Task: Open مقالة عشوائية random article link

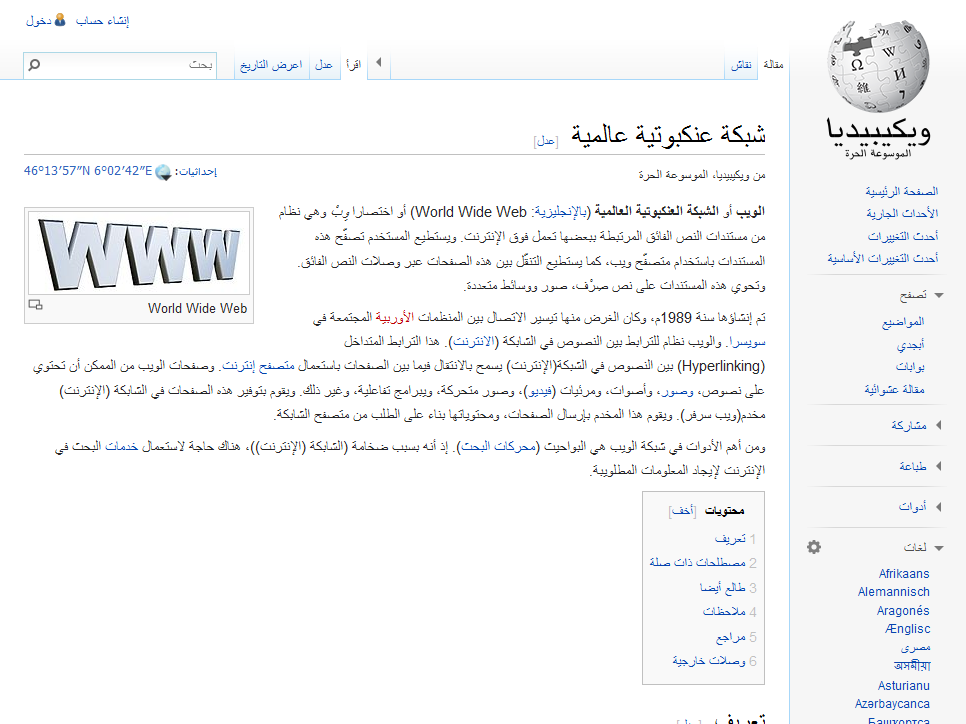Action: [895, 389]
